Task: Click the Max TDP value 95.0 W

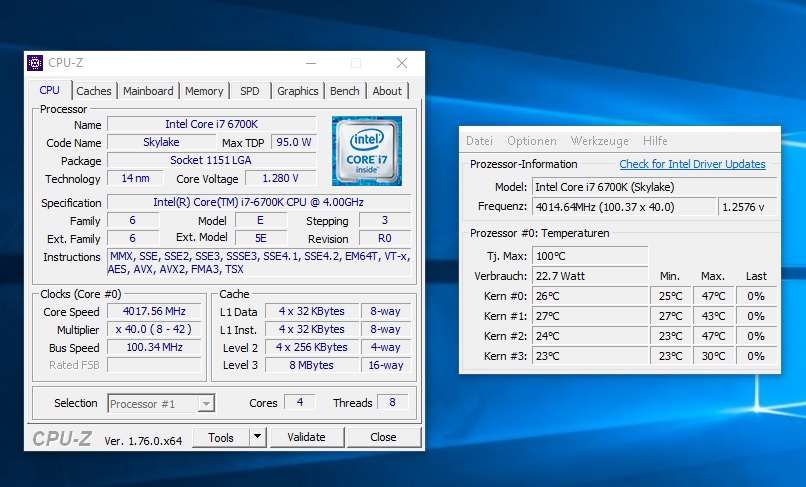Action: point(294,142)
